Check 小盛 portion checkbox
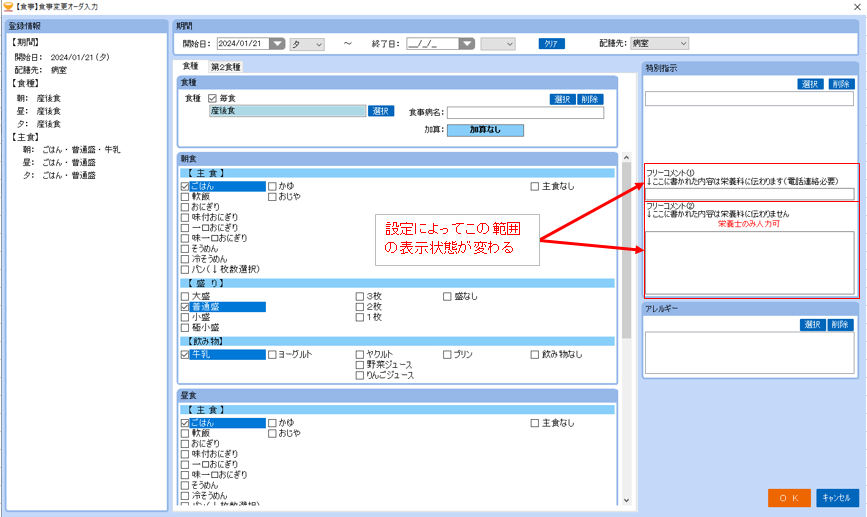This screenshot has height=517, width=867. click(x=185, y=317)
